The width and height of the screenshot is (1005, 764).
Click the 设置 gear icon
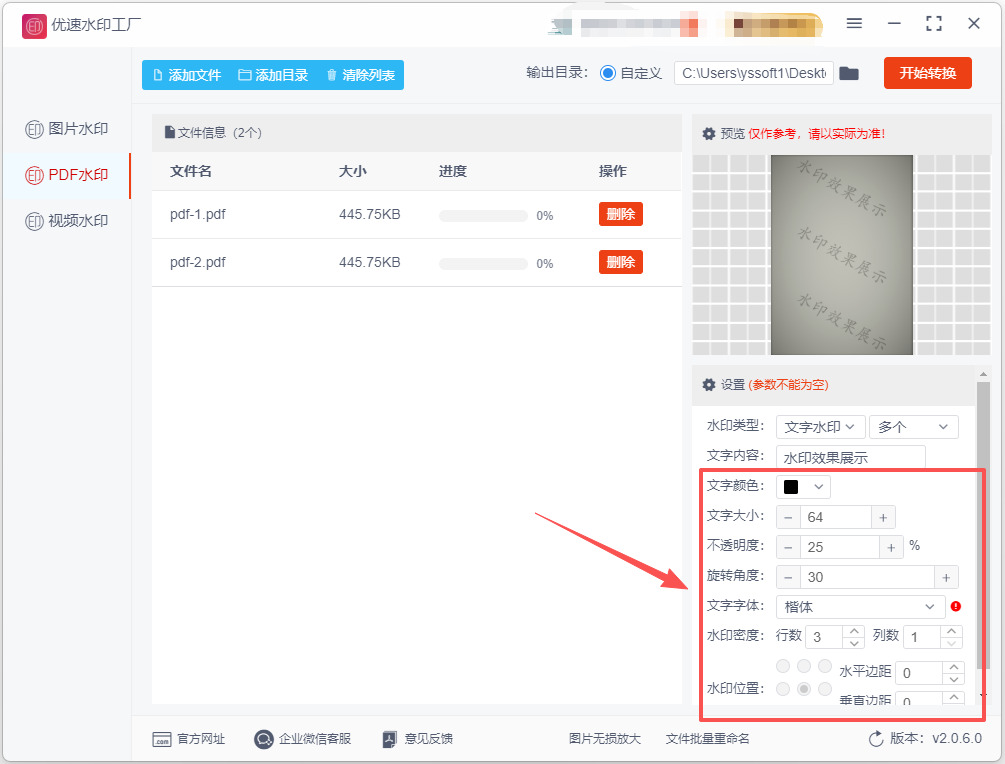click(x=708, y=385)
